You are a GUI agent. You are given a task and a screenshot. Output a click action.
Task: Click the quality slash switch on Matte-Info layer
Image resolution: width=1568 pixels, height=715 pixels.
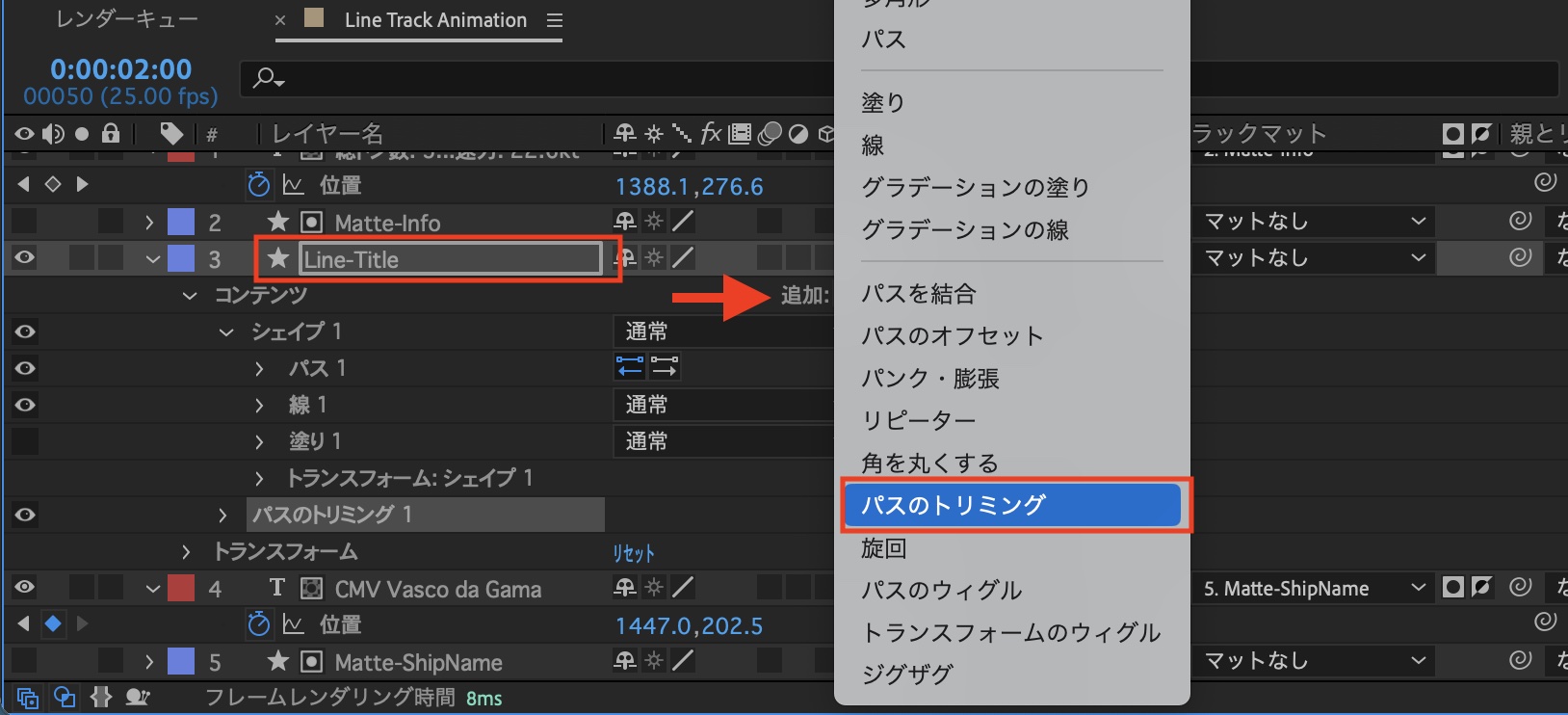[x=683, y=222]
